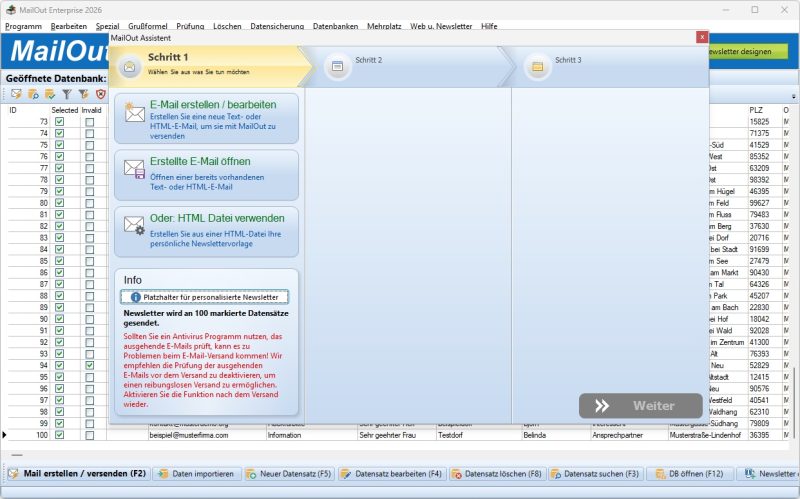Click Datensatz suchen (F3)
The image size is (800, 499).
pos(595,473)
